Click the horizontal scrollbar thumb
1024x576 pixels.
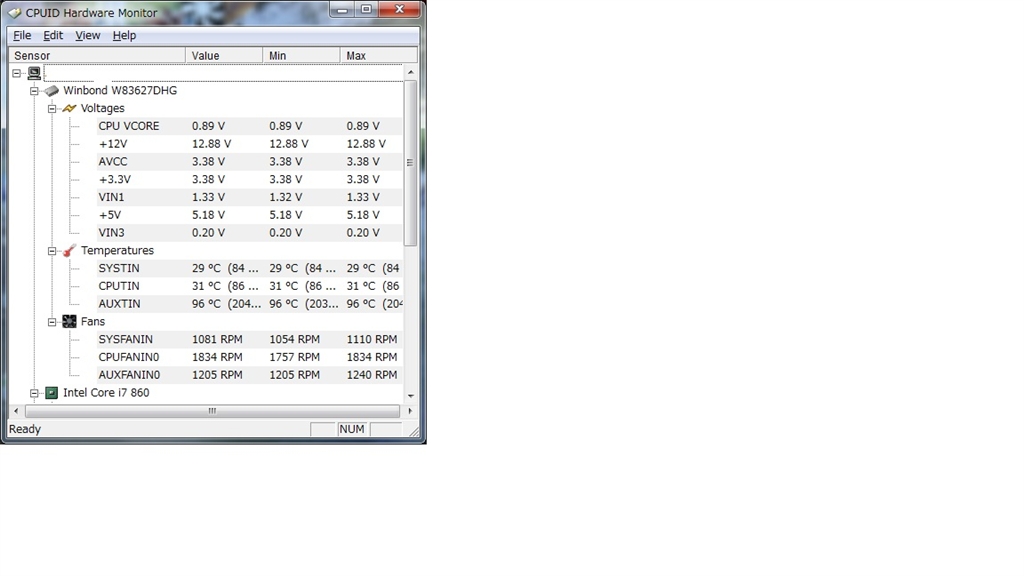(212, 411)
